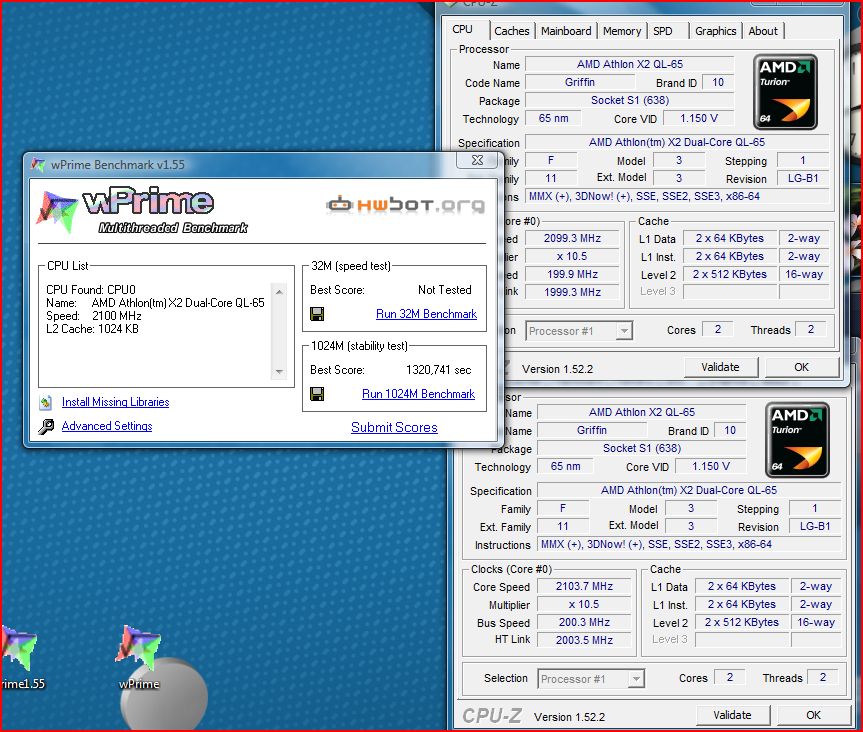Close the wPrime Benchmark window
This screenshot has width=863, height=732.
point(478,160)
